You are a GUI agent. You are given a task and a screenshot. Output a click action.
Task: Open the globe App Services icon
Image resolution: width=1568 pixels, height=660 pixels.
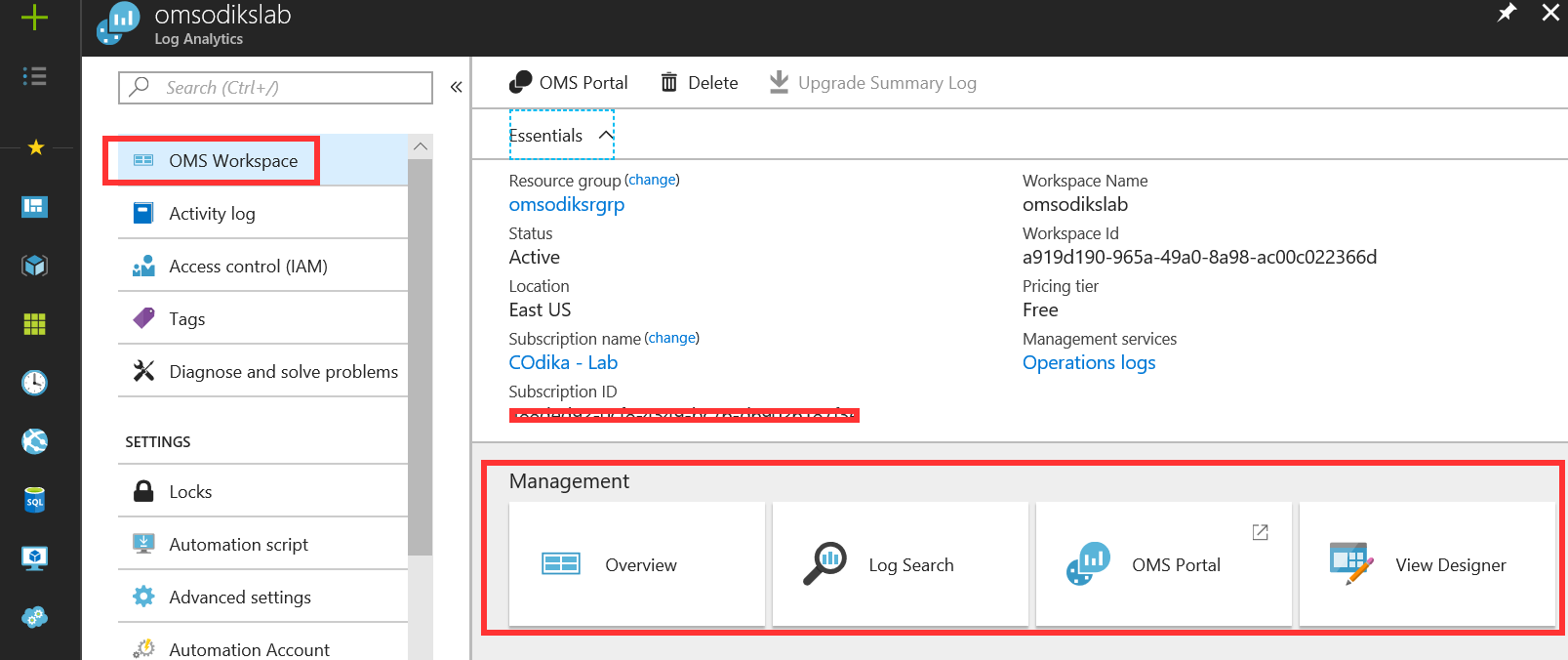tap(35, 441)
